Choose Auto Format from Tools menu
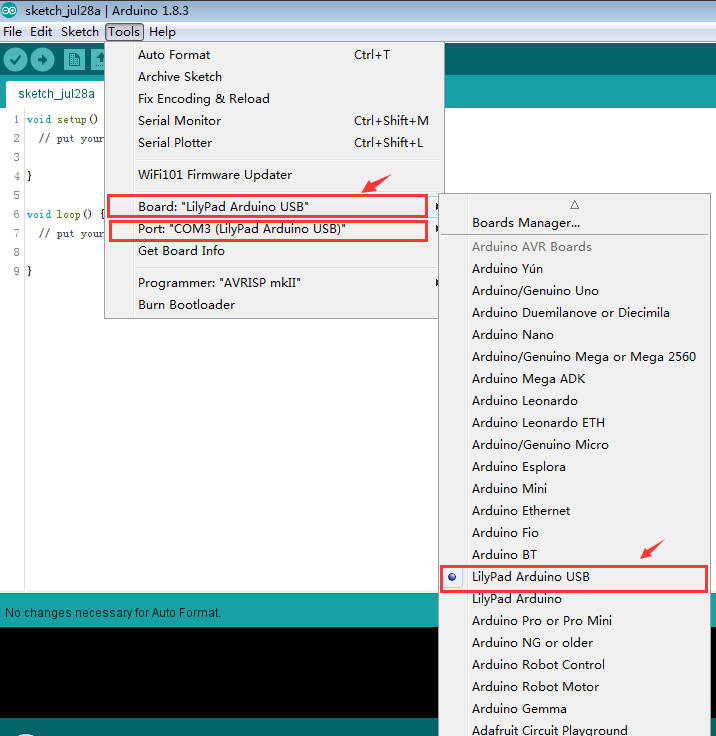The height and width of the screenshot is (736, 716). [x=174, y=55]
